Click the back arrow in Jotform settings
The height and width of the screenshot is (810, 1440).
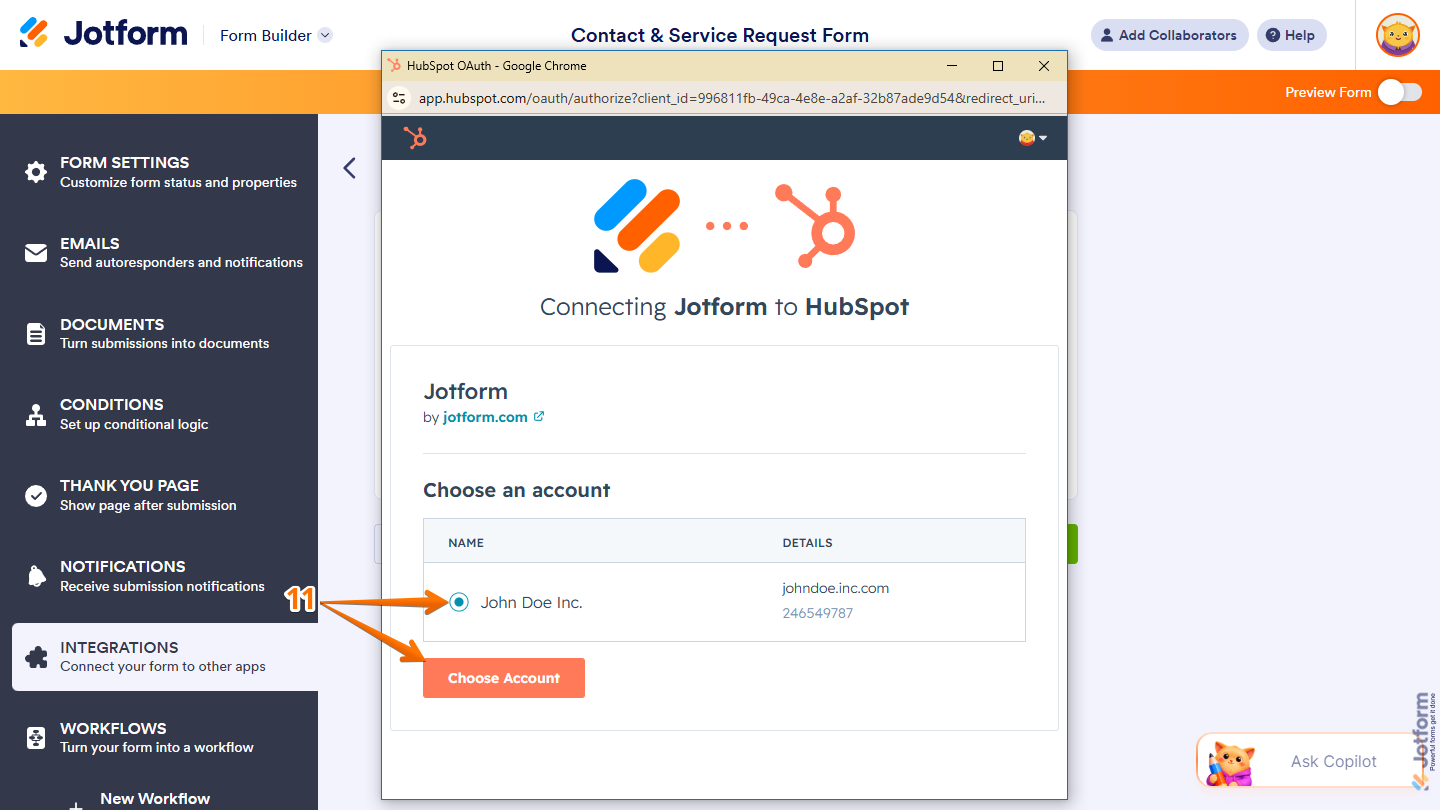tap(349, 168)
